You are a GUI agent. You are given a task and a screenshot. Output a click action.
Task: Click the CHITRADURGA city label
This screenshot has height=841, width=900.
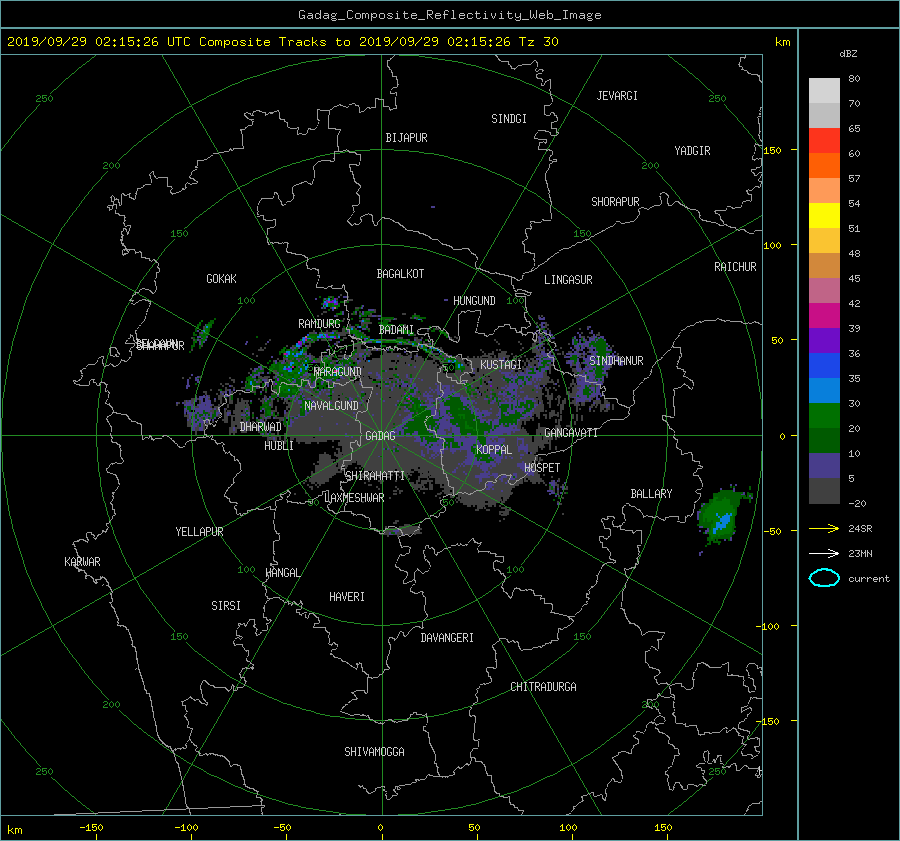tap(543, 687)
